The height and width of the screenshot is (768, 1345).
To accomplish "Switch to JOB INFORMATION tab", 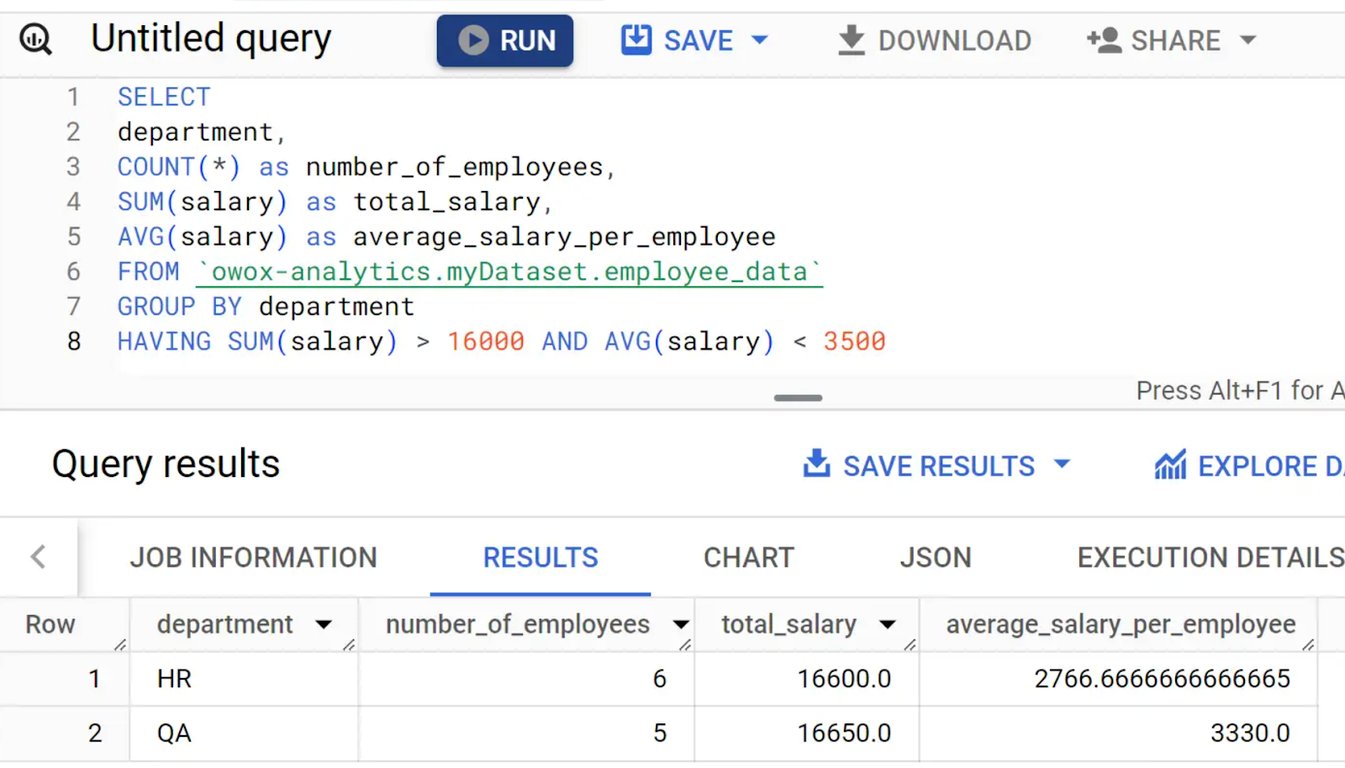I will coord(253,558).
